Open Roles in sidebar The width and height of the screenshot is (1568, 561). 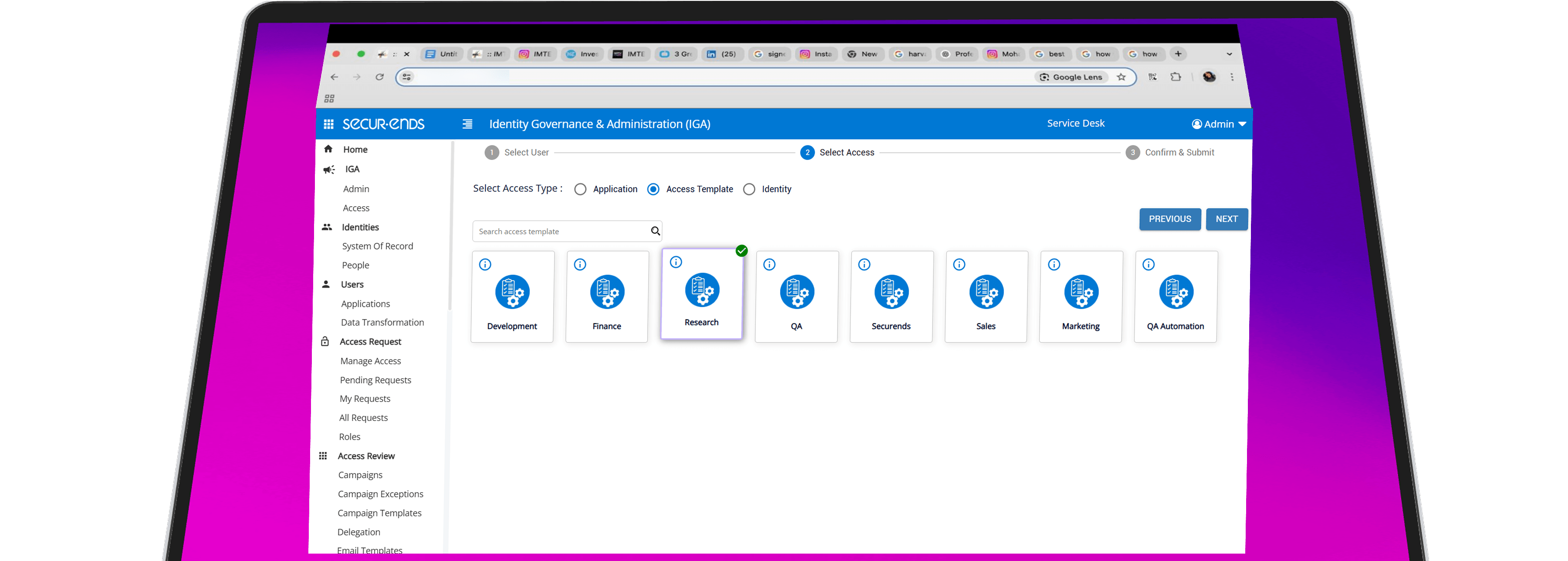coord(349,437)
